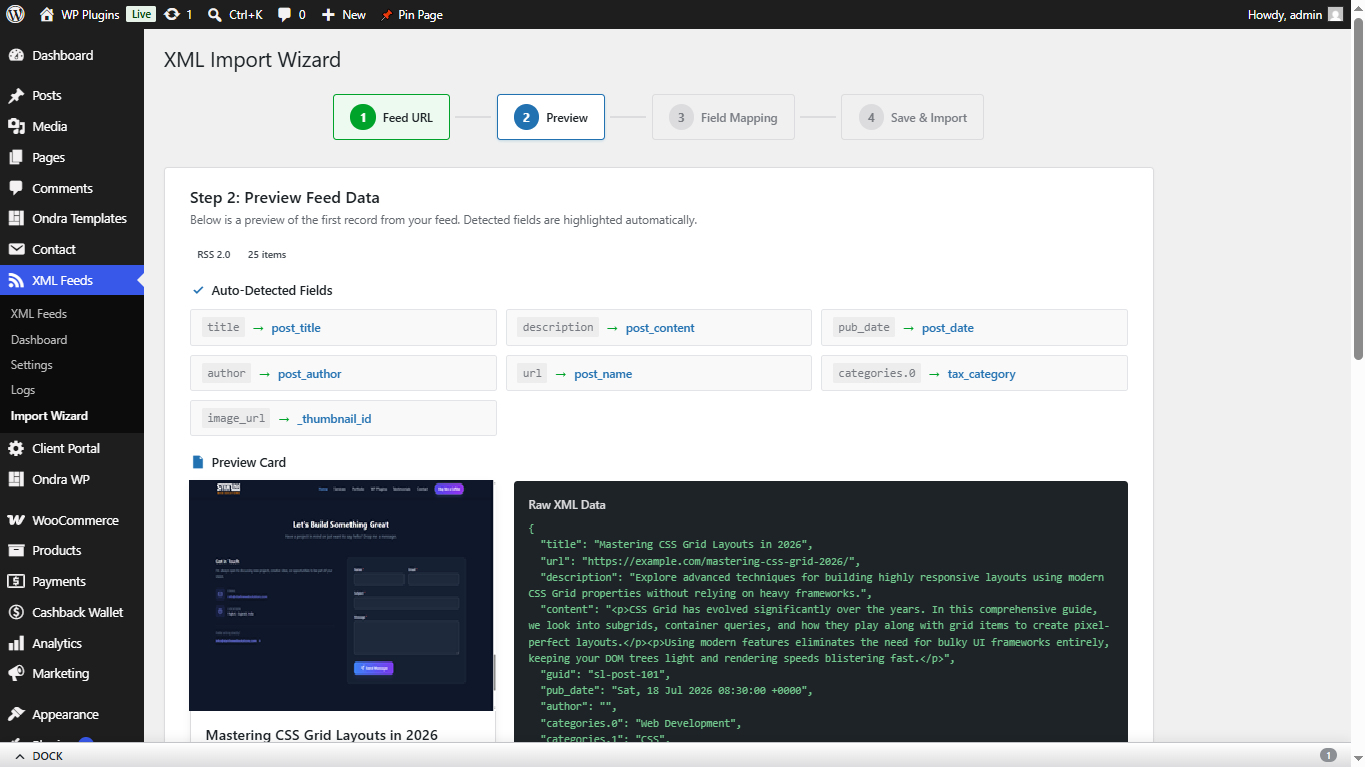Select step 2 Preview tab
Image resolution: width=1365 pixels, height=767 pixels.
pos(551,117)
